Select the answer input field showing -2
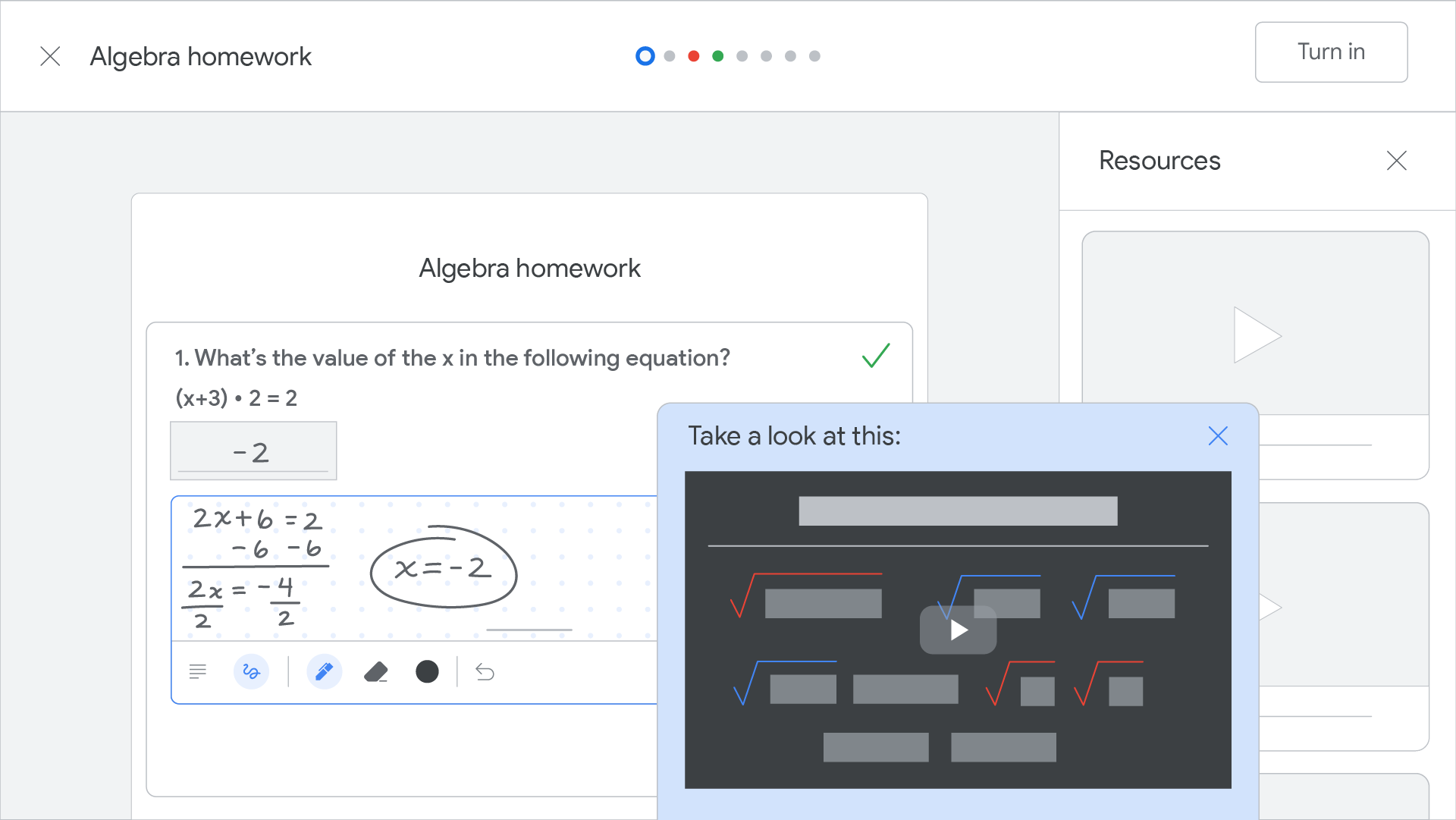This screenshot has width=1456, height=820. [x=255, y=450]
